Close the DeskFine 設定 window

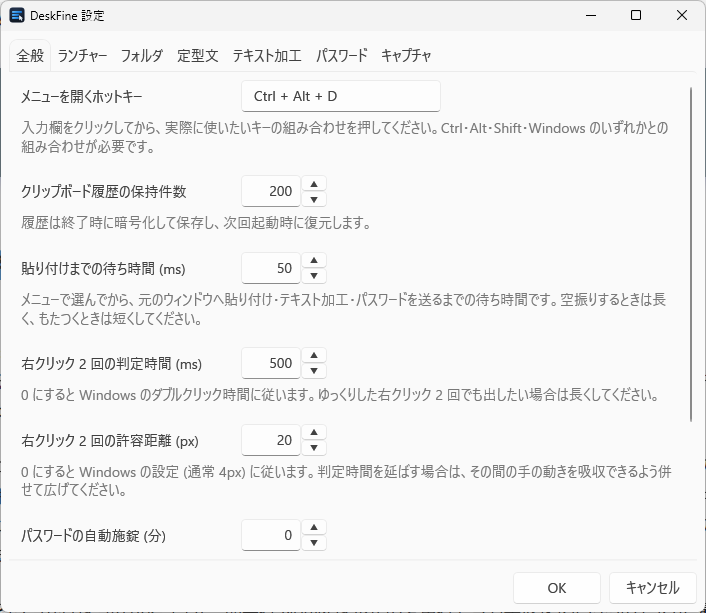(x=682, y=15)
